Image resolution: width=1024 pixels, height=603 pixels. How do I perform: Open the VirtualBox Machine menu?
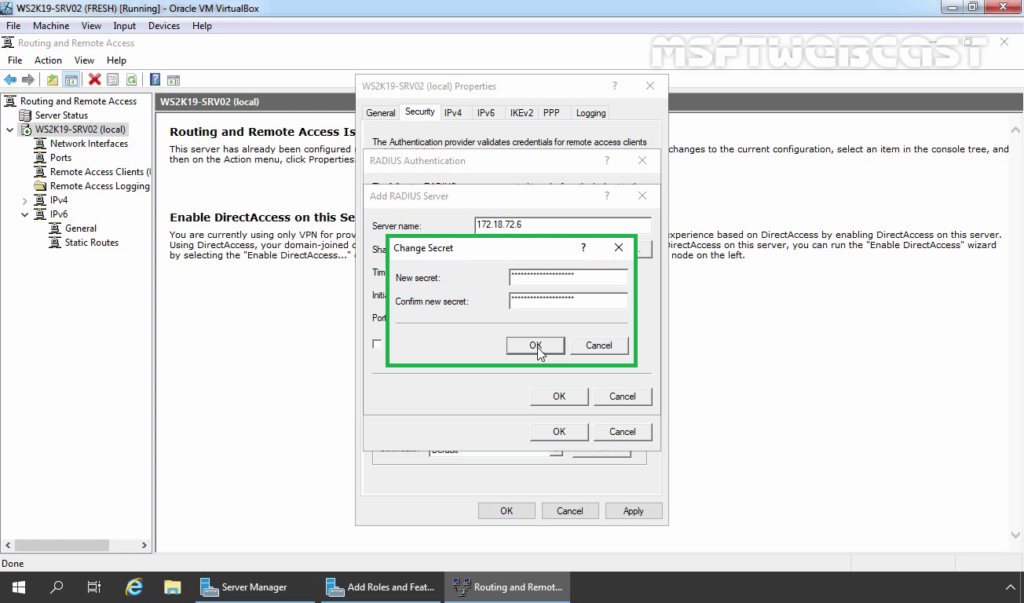(51, 25)
